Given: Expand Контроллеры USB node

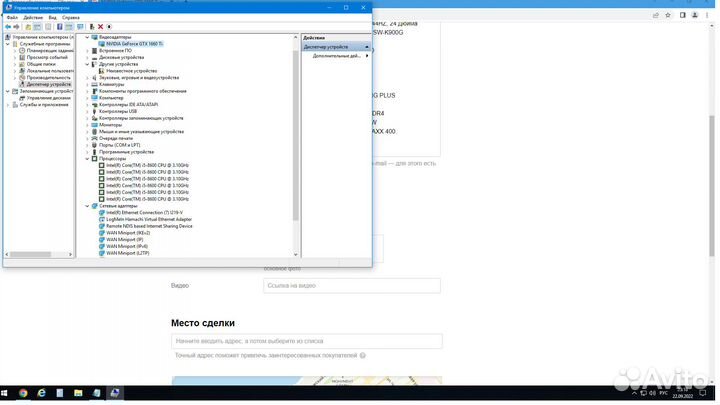Looking at the screenshot, I should coord(87,111).
